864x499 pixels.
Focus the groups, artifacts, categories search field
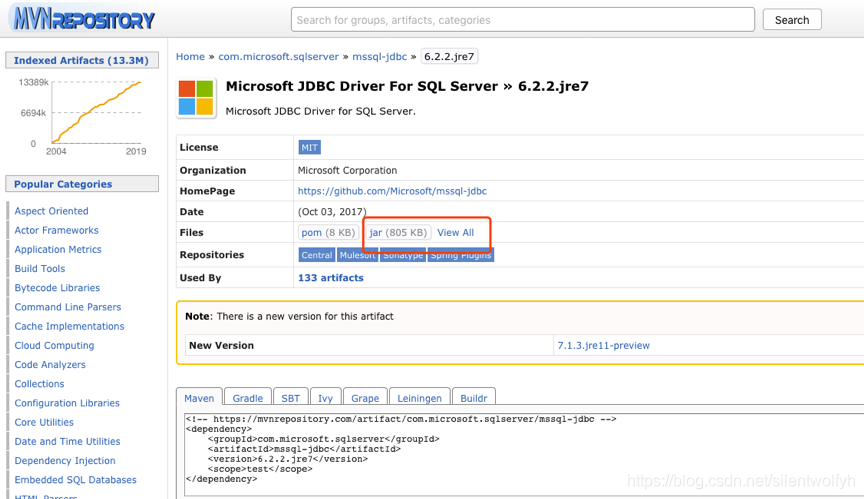click(522, 20)
